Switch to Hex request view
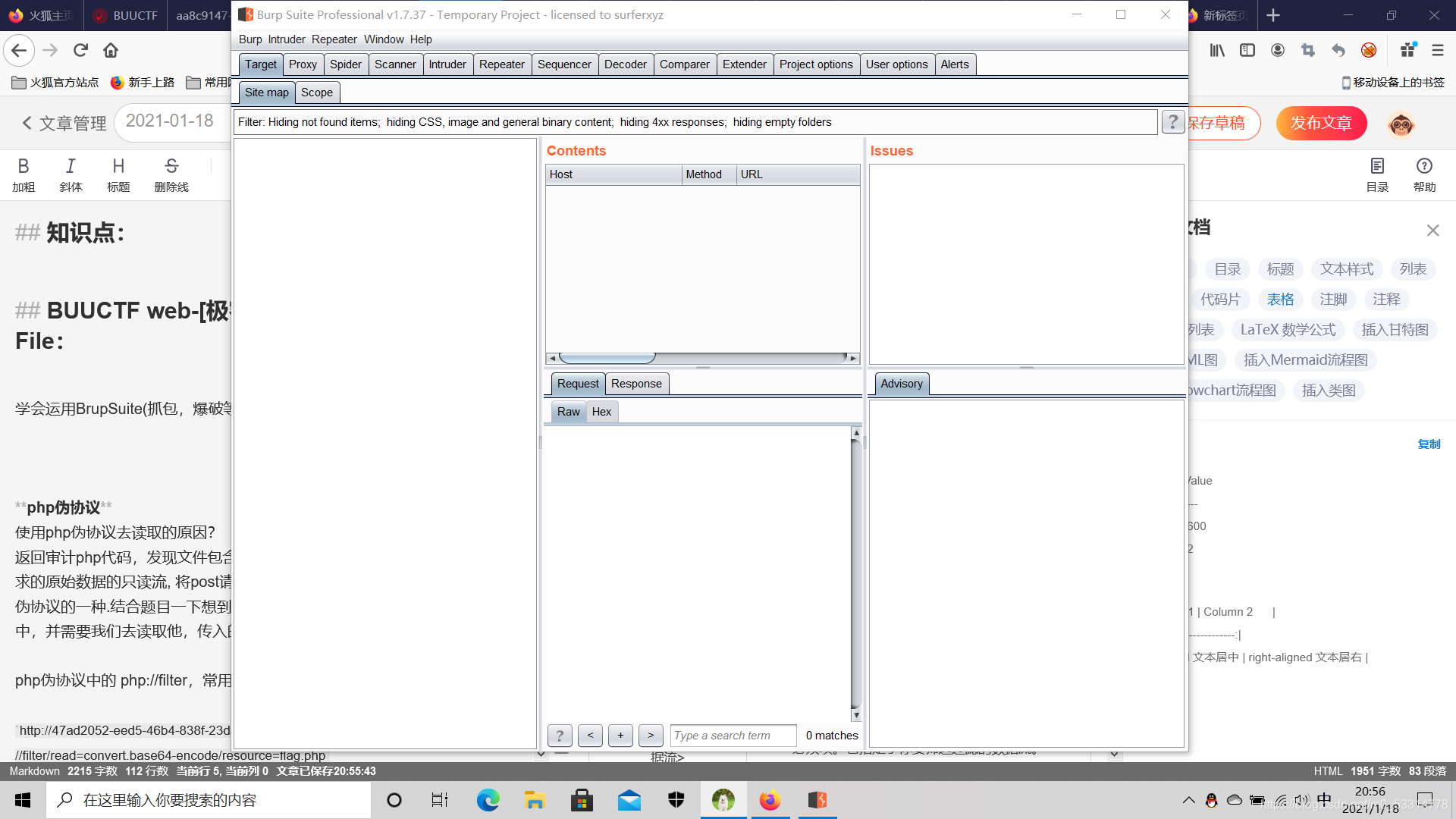The height and width of the screenshot is (819, 1456). pyautogui.click(x=602, y=411)
